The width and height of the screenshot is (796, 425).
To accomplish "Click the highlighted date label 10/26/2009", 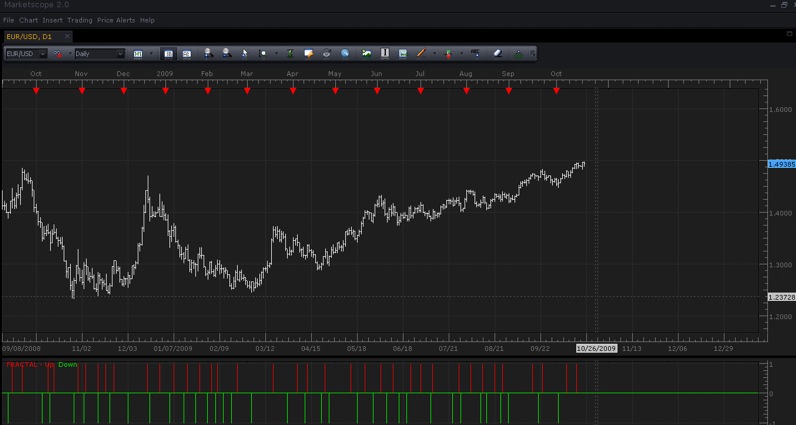I will coord(596,348).
